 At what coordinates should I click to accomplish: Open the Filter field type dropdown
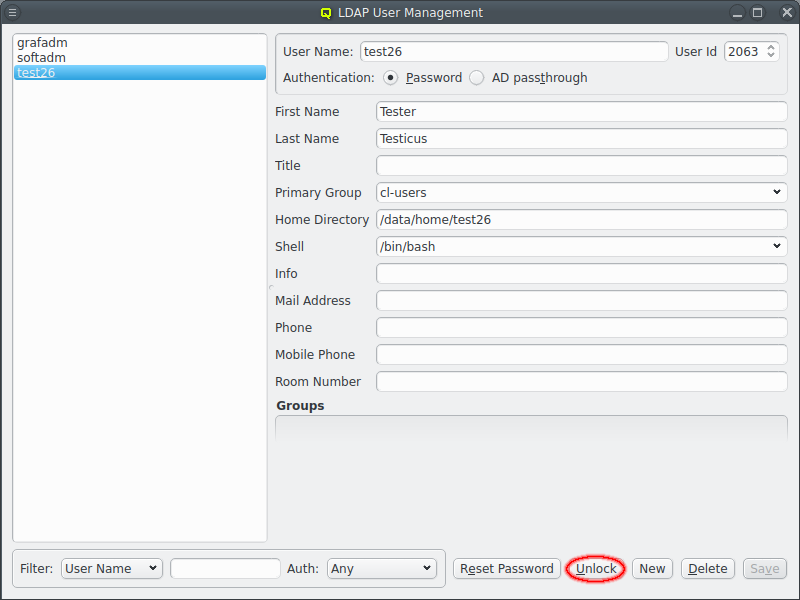tap(111, 568)
